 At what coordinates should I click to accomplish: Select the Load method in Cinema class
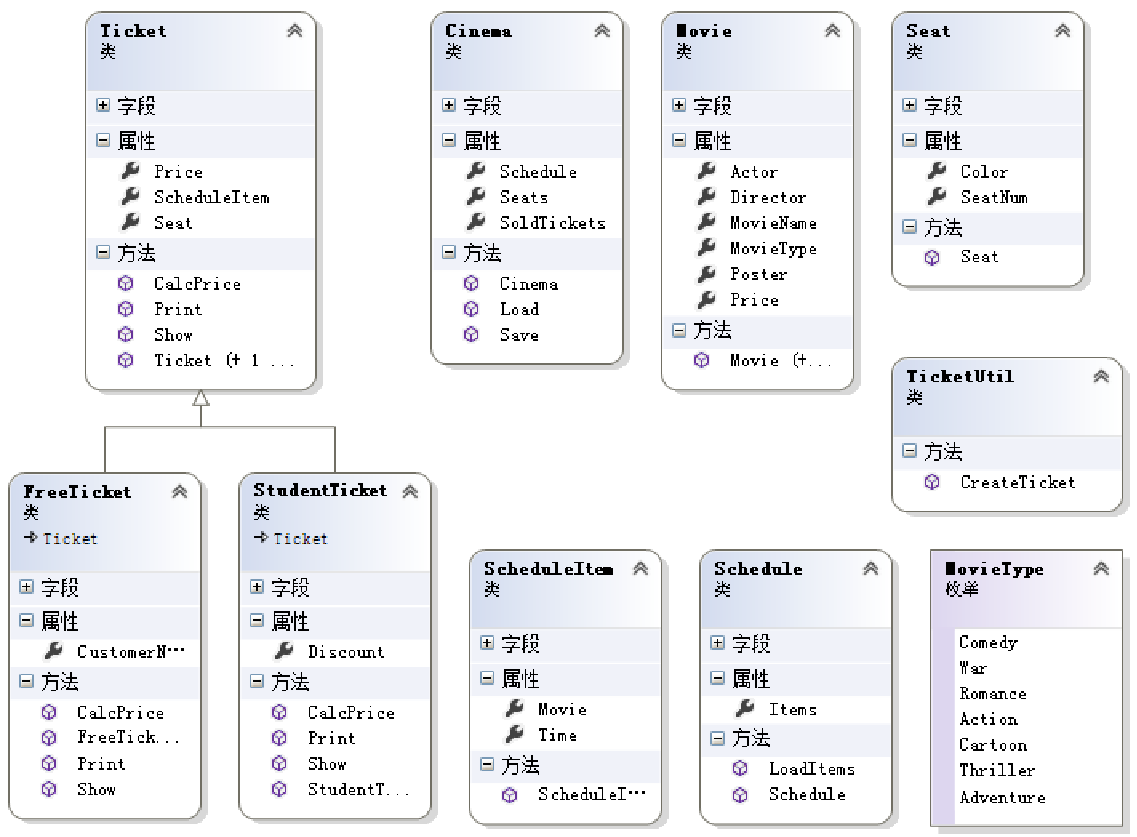click(x=519, y=310)
